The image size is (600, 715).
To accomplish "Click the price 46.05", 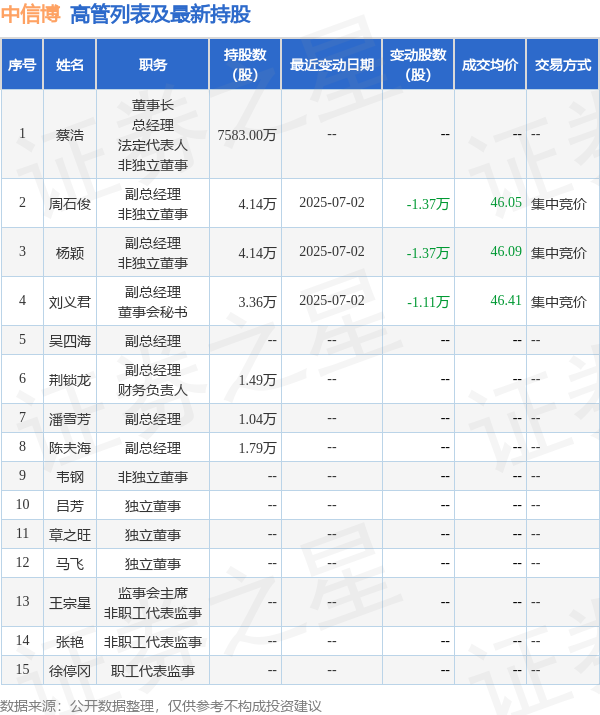I will (506, 202).
